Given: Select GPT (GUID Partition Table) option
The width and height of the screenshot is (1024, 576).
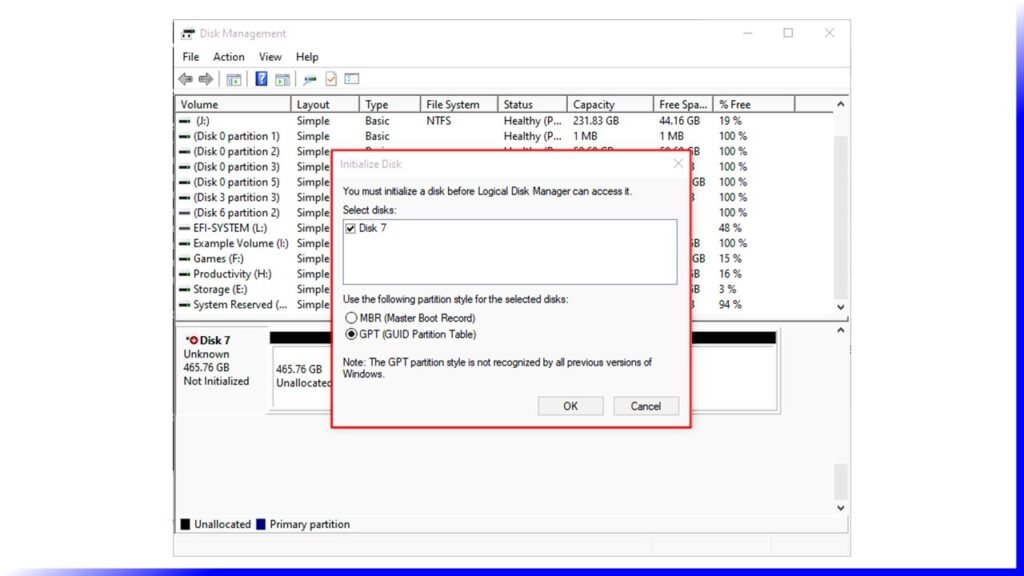Looking at the screenshot, I should pyautogui.click(x=351, y=334).
